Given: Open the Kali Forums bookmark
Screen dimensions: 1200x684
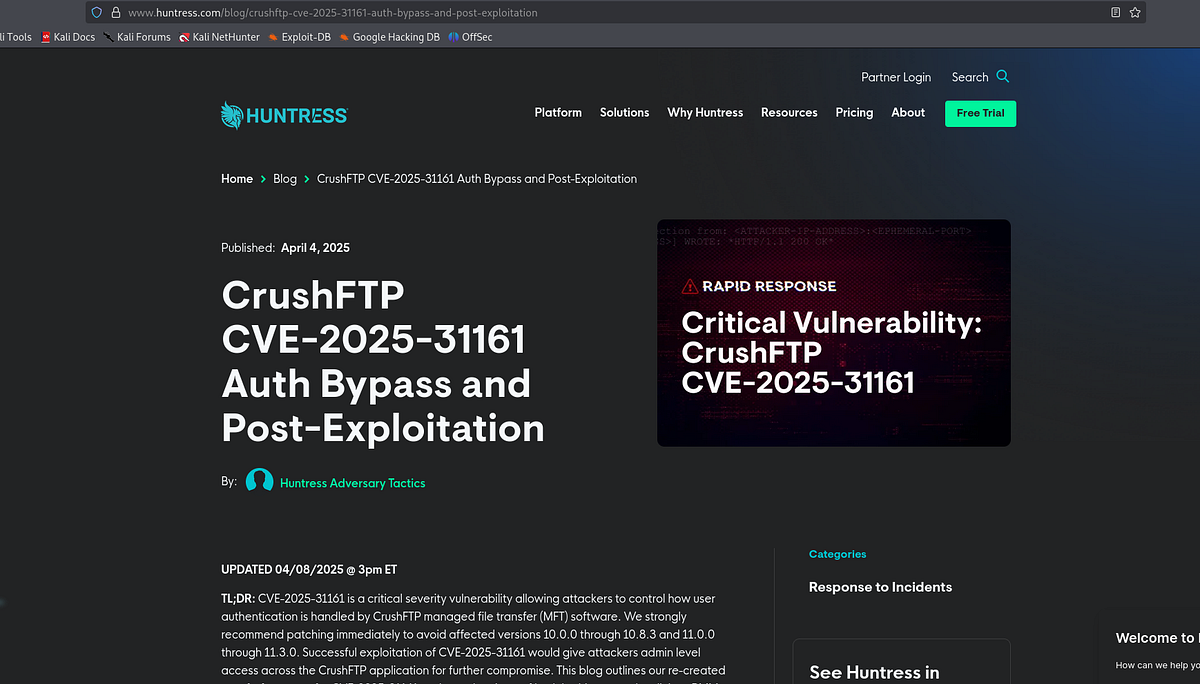Looking at the screenshot, I should [x=137, y=37].
